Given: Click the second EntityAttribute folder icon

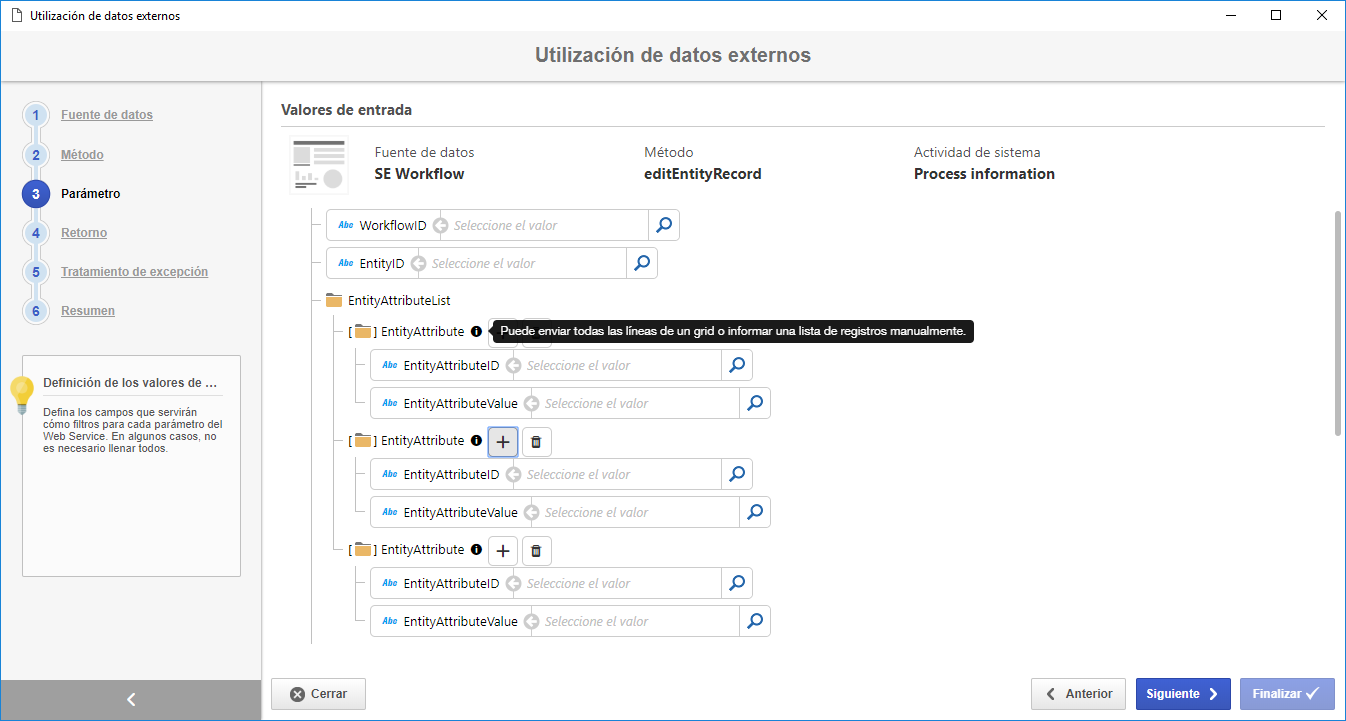Looking at the screenshot, I should click(363, 440).
